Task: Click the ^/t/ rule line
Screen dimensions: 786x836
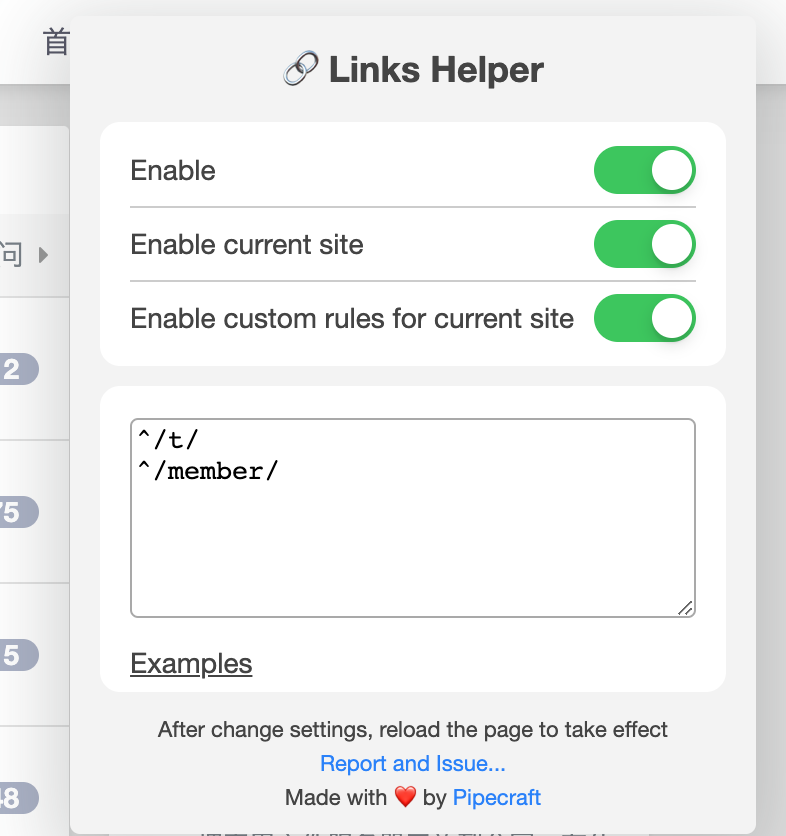Action: [x=170, y=440]
